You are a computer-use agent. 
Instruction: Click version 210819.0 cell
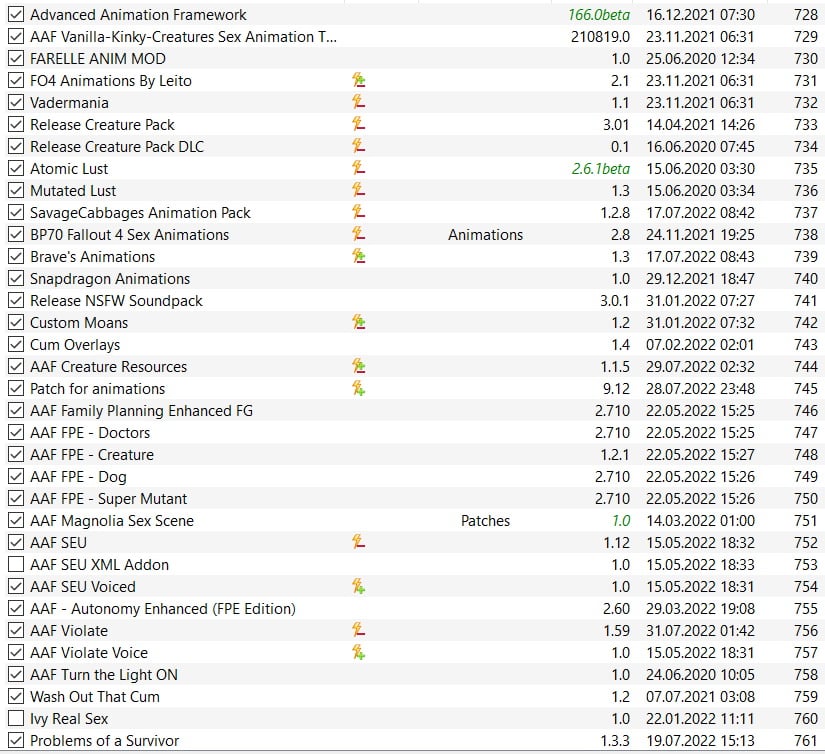(x=600, y=37)
